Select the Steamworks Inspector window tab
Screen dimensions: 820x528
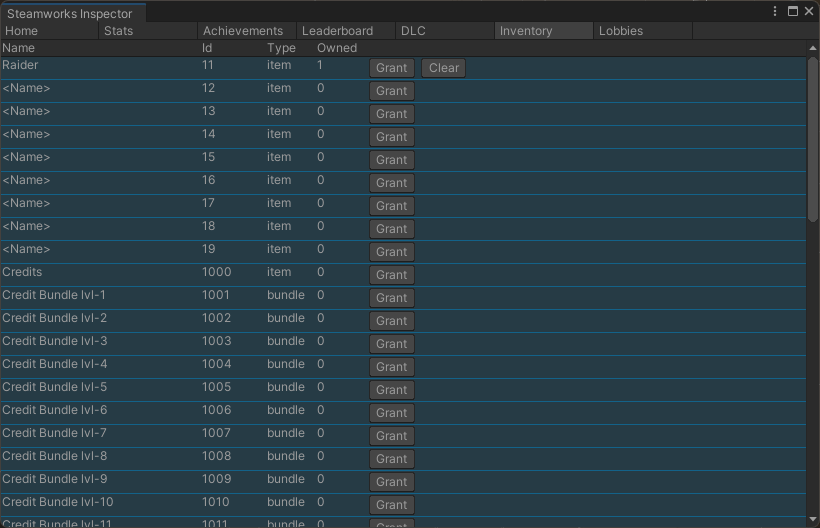coord(73,14)
